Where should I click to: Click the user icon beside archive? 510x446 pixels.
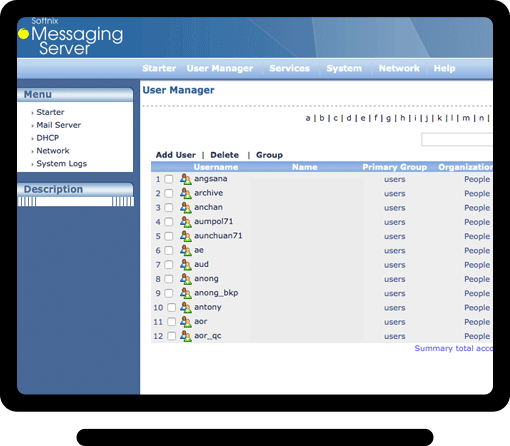[186, 193]
